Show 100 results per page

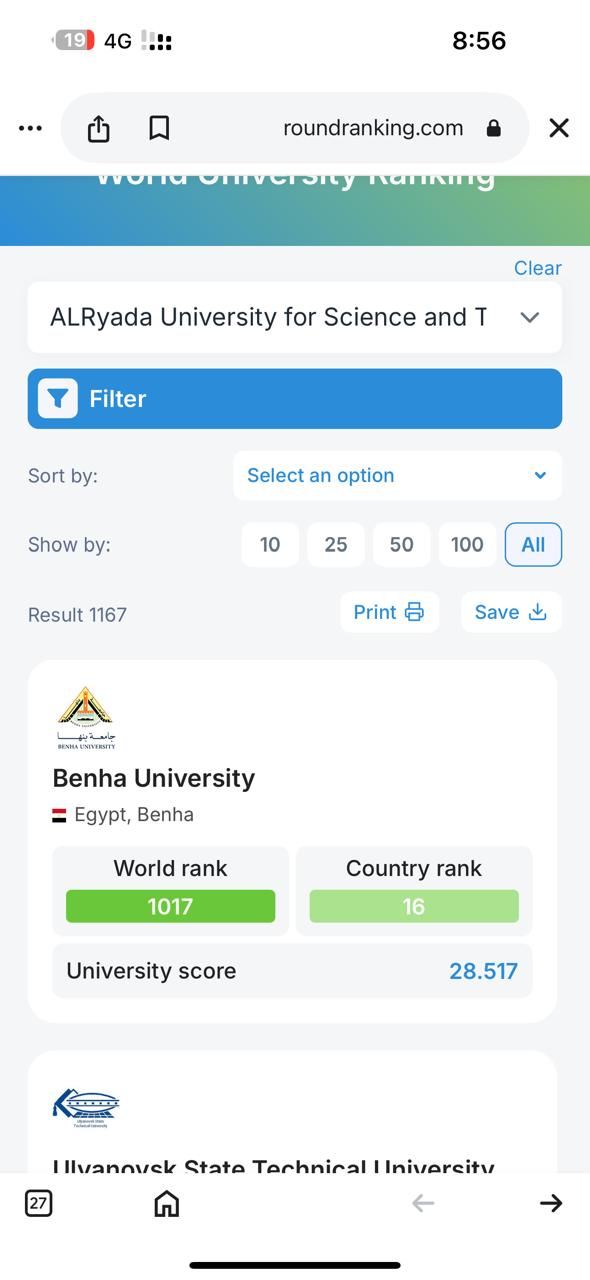tap(467, 544)
